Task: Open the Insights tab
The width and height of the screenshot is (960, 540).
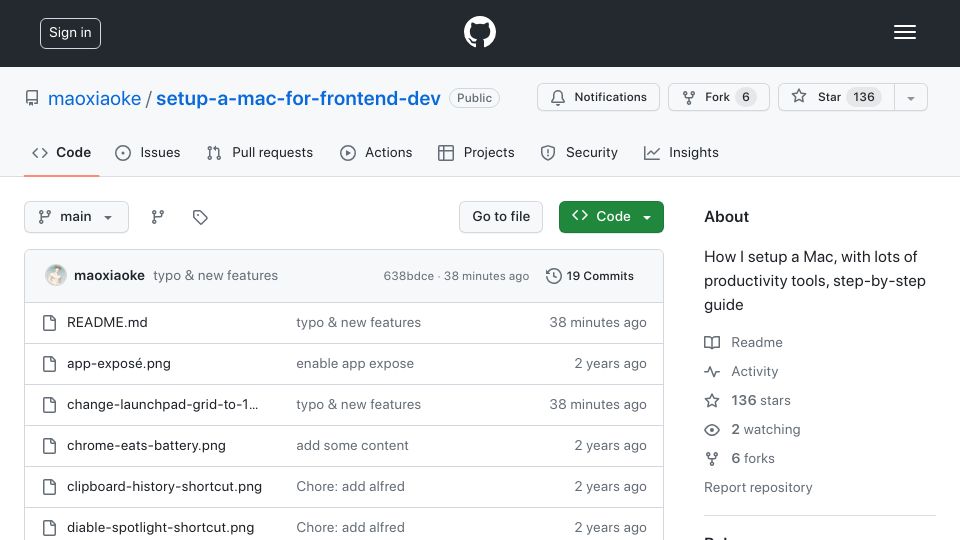Action: coord(681,152)
